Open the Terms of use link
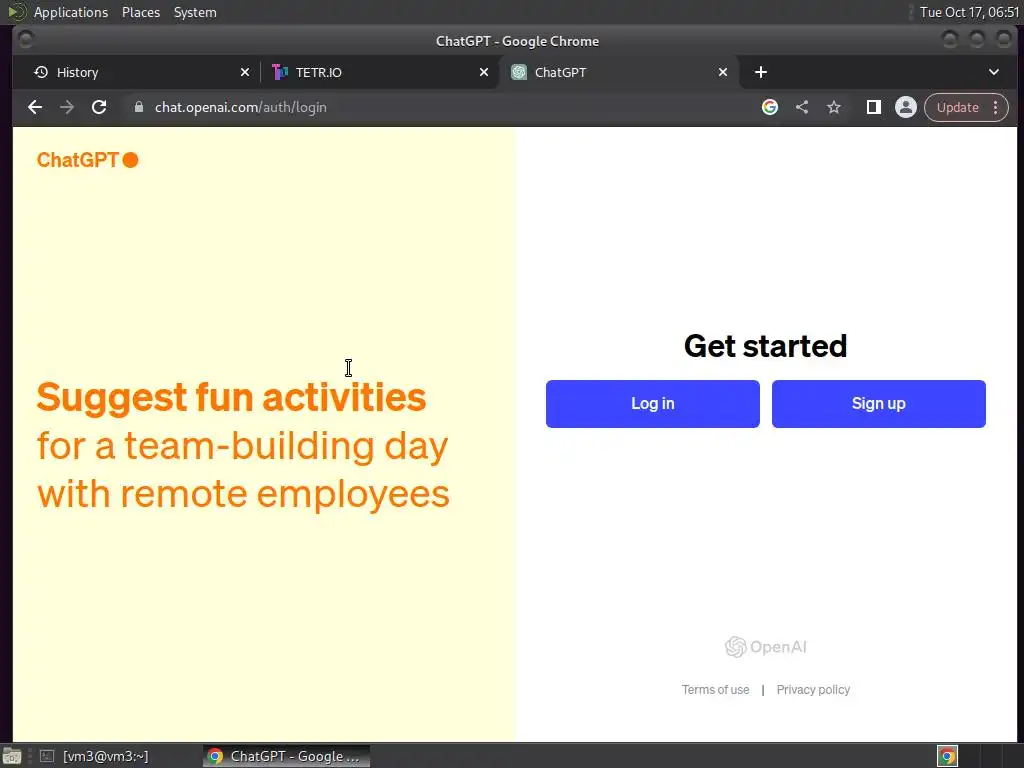Screen dimensions: 1024x768 coord(715,690)
